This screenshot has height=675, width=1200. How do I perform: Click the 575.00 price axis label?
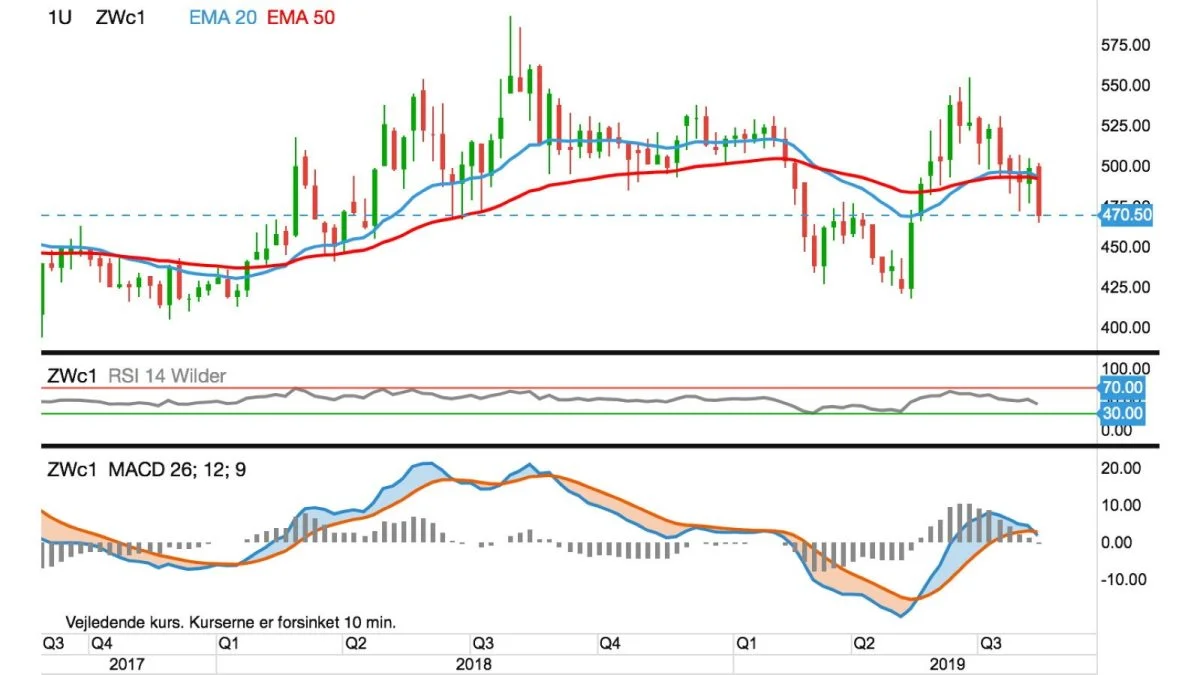click(x=1124, y=45)
